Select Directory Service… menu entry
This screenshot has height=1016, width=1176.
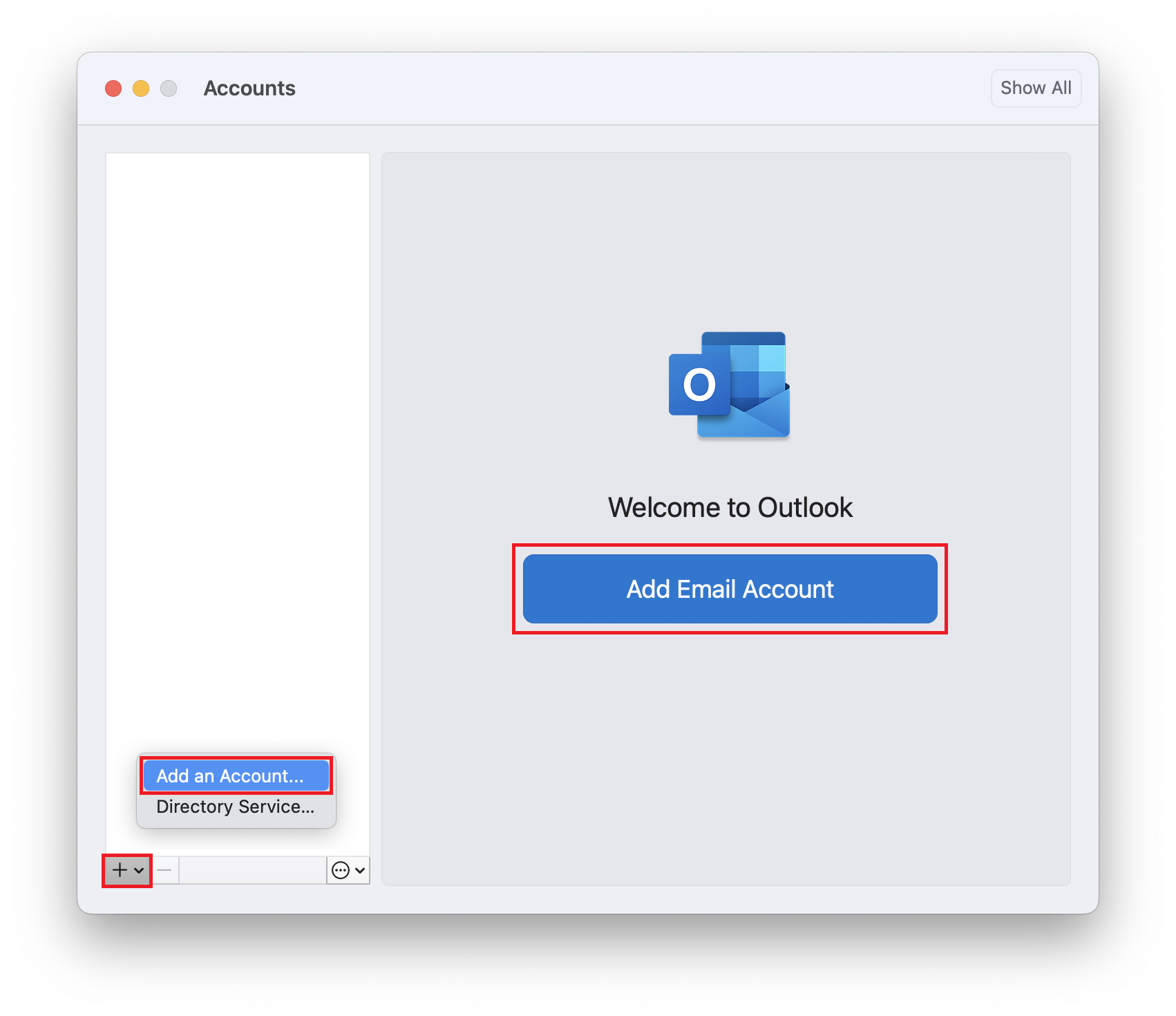point(236,807)
